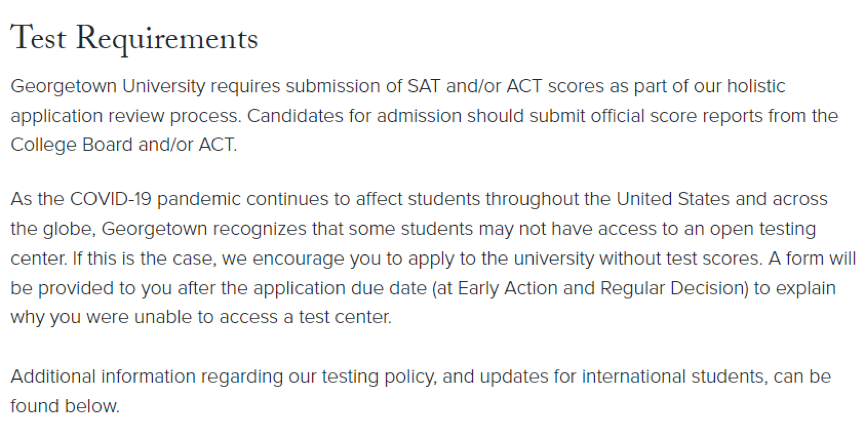Click the word 'globe'

(x=65, y=230)
